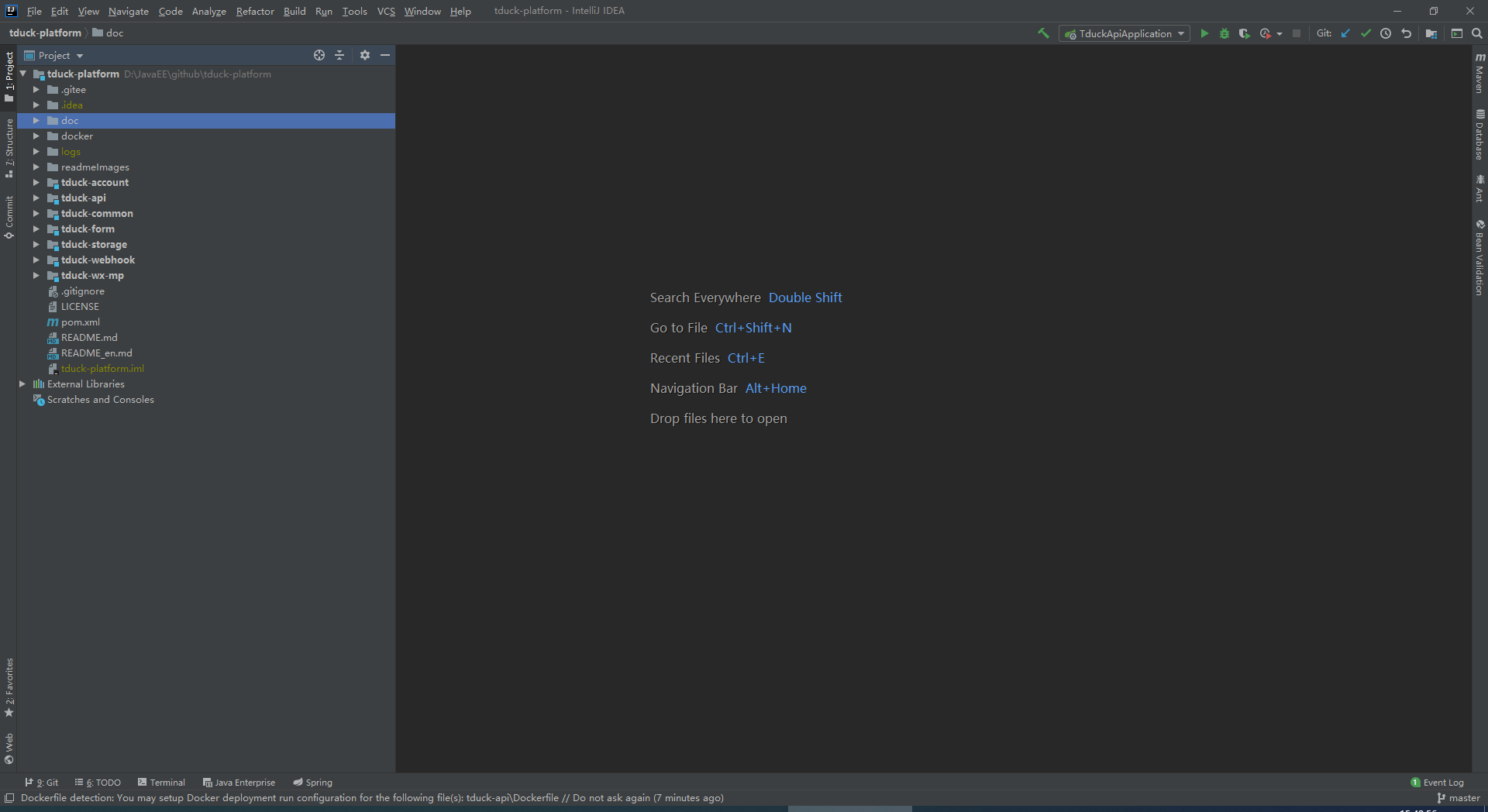The image size is (1488, 812).
Task: Expand the doc folder arrow
Action: 36,120
